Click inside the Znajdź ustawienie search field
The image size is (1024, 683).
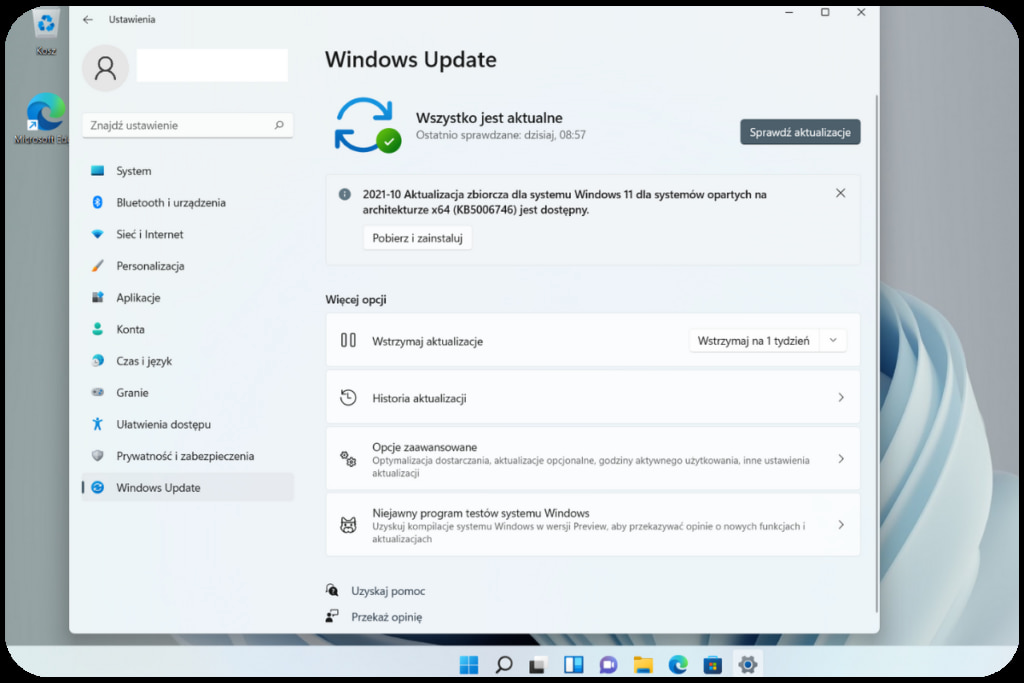click(187, 125)
